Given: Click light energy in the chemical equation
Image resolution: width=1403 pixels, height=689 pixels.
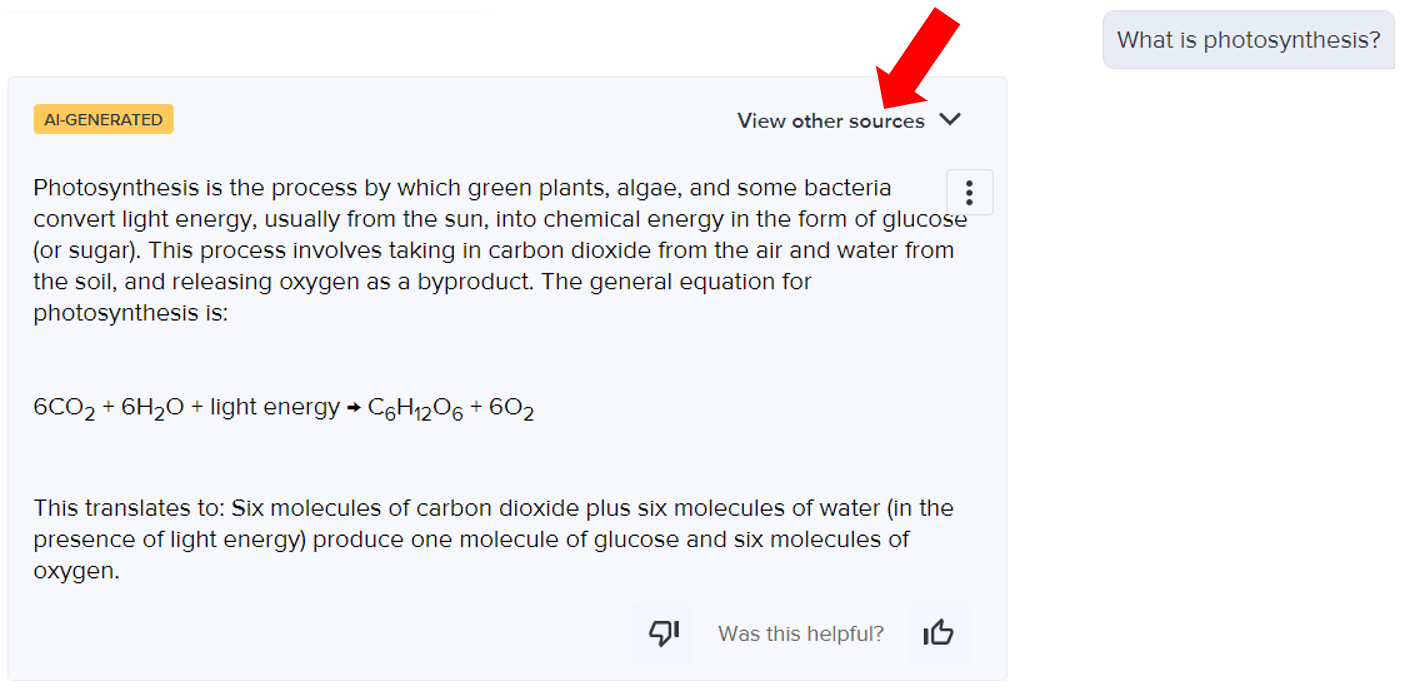Looking at the screenshot, I should [x=275, y=407].
